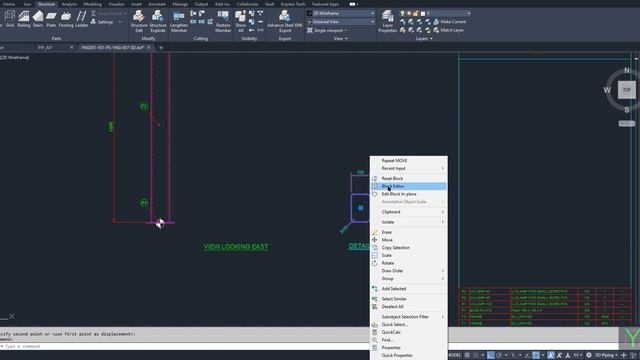Choose Select Similar from context menu
The width and height of the screenshot is (640, 360).
tap(409, 299)
